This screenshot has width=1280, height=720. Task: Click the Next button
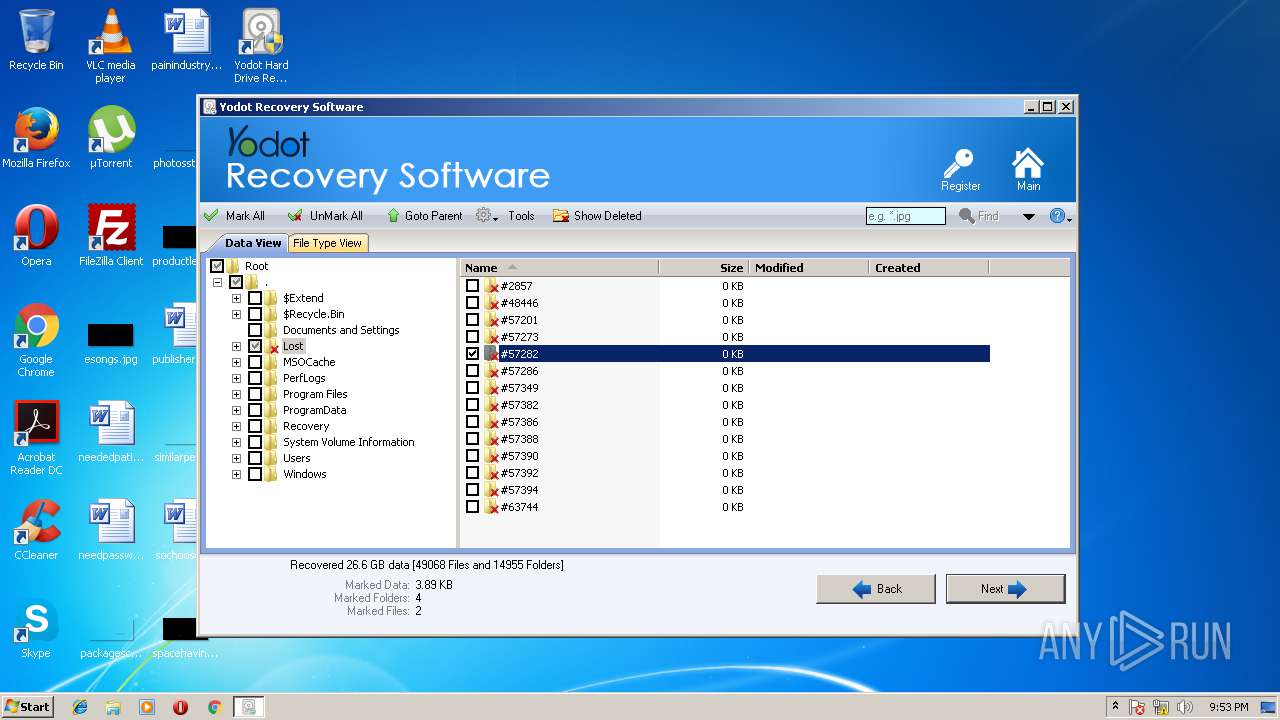tap(1005, 589)
